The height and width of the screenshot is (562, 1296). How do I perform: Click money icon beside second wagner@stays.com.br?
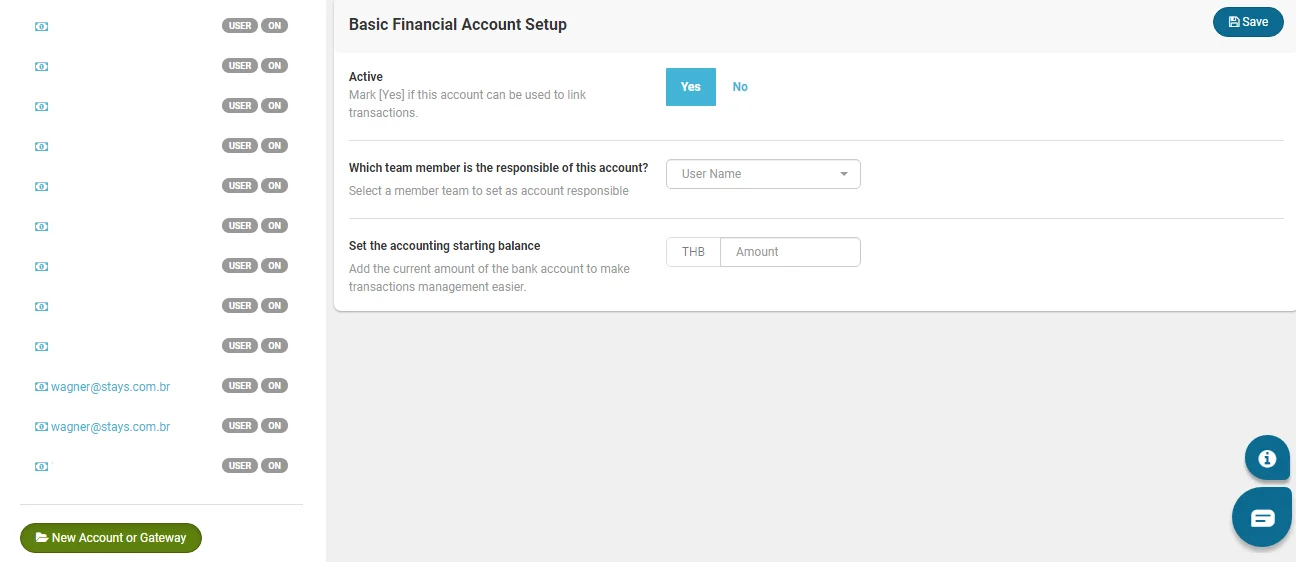coord(41,426)
